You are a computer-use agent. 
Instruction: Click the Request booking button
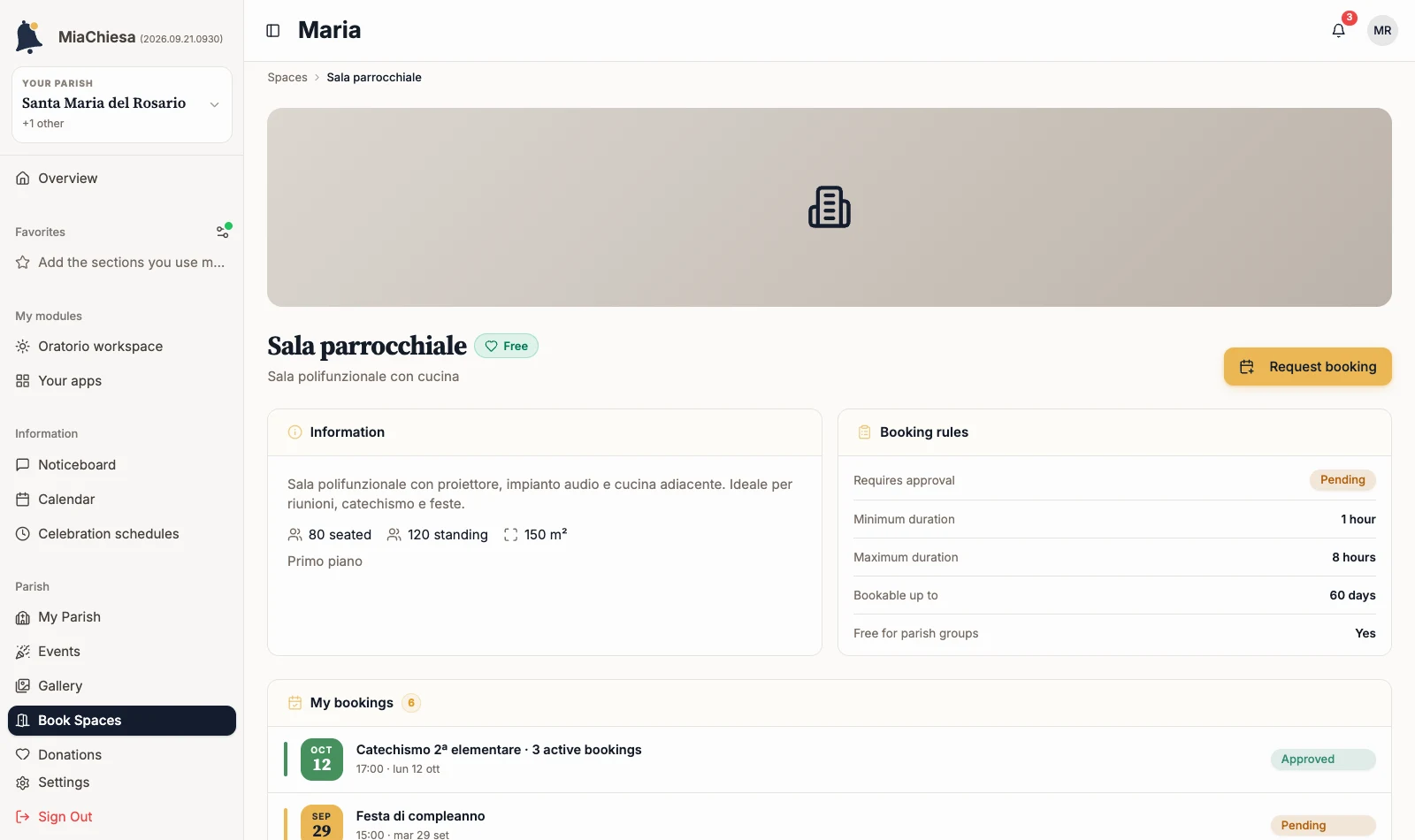1307,367
